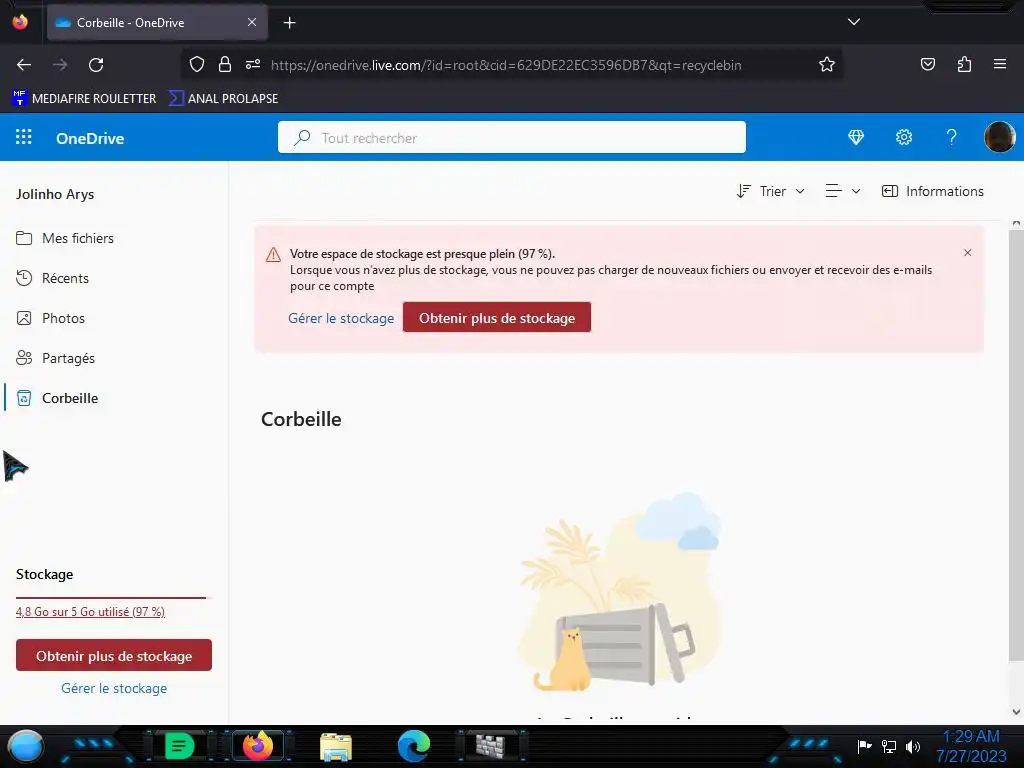Open the green notes taskbar app
The width and height of the screenshot is (1024, 768).
[x=179, y=746]
